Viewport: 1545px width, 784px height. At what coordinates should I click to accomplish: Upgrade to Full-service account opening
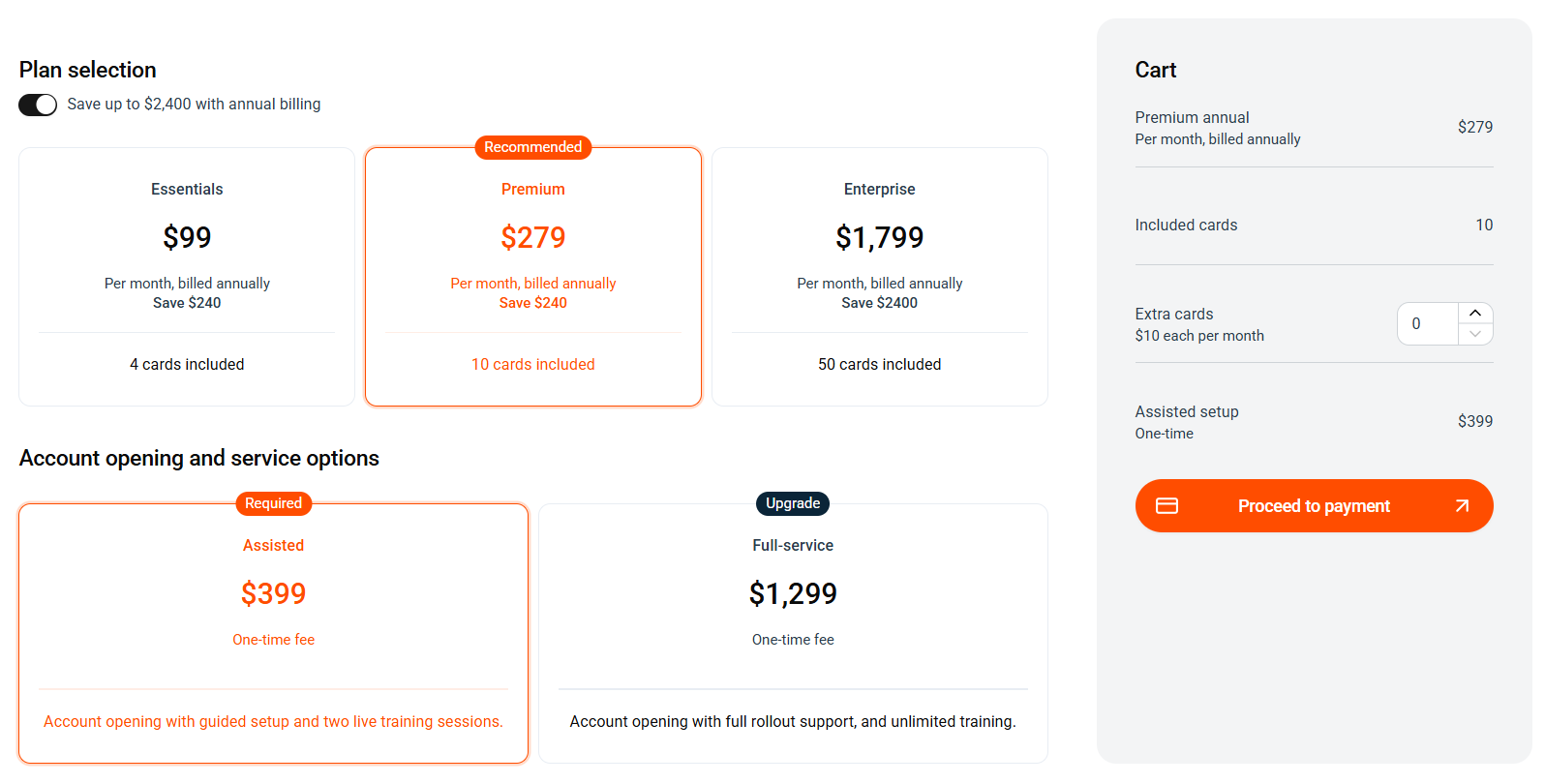793,633
